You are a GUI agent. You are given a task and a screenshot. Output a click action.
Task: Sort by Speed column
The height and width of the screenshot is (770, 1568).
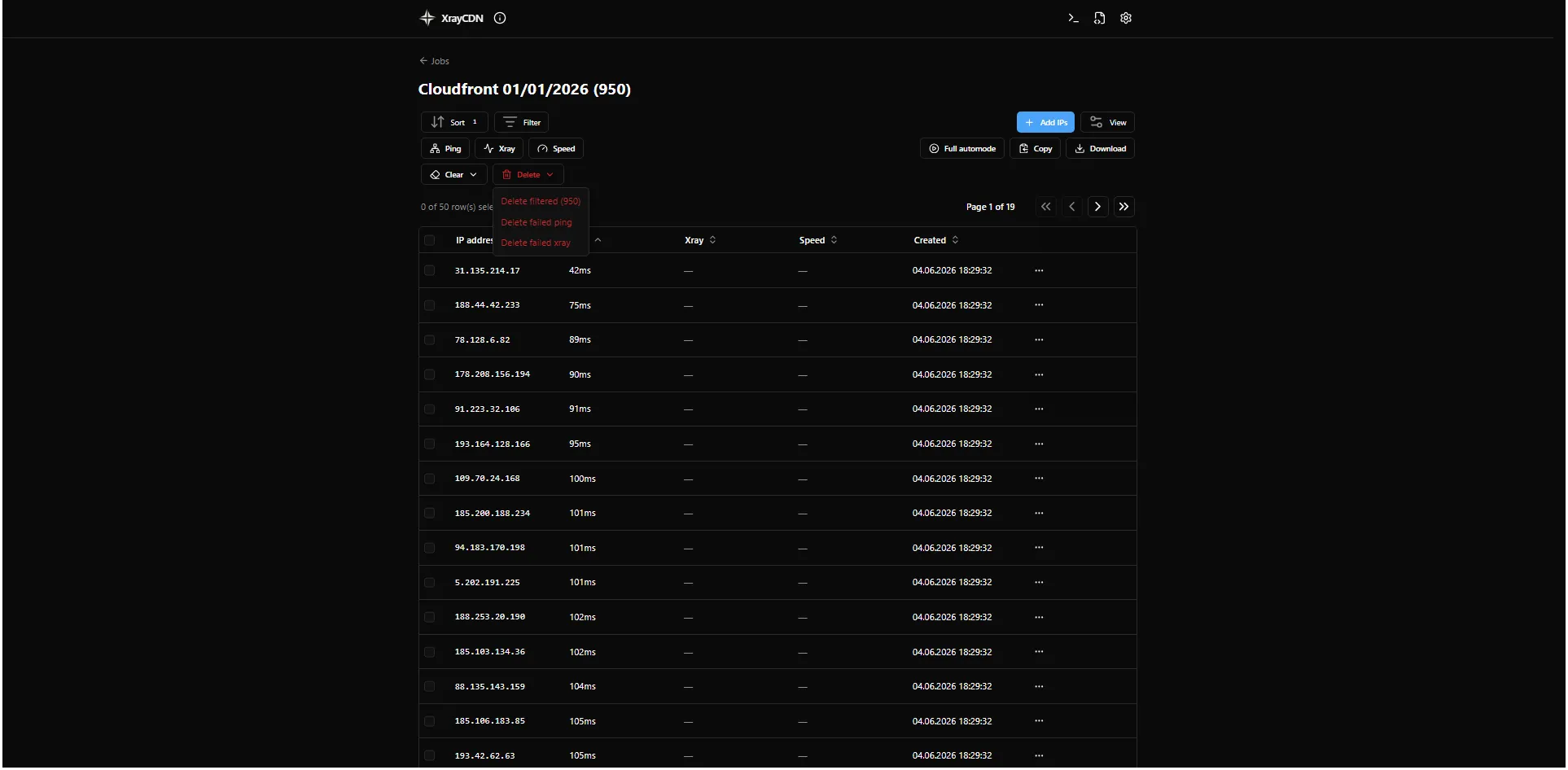(x=818, y=240)
